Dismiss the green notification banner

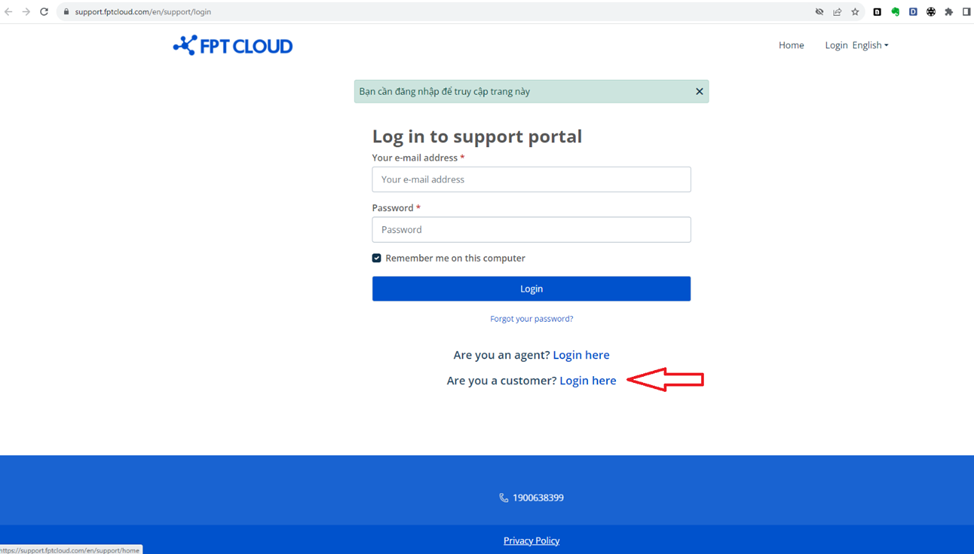(x=699, y=91)
